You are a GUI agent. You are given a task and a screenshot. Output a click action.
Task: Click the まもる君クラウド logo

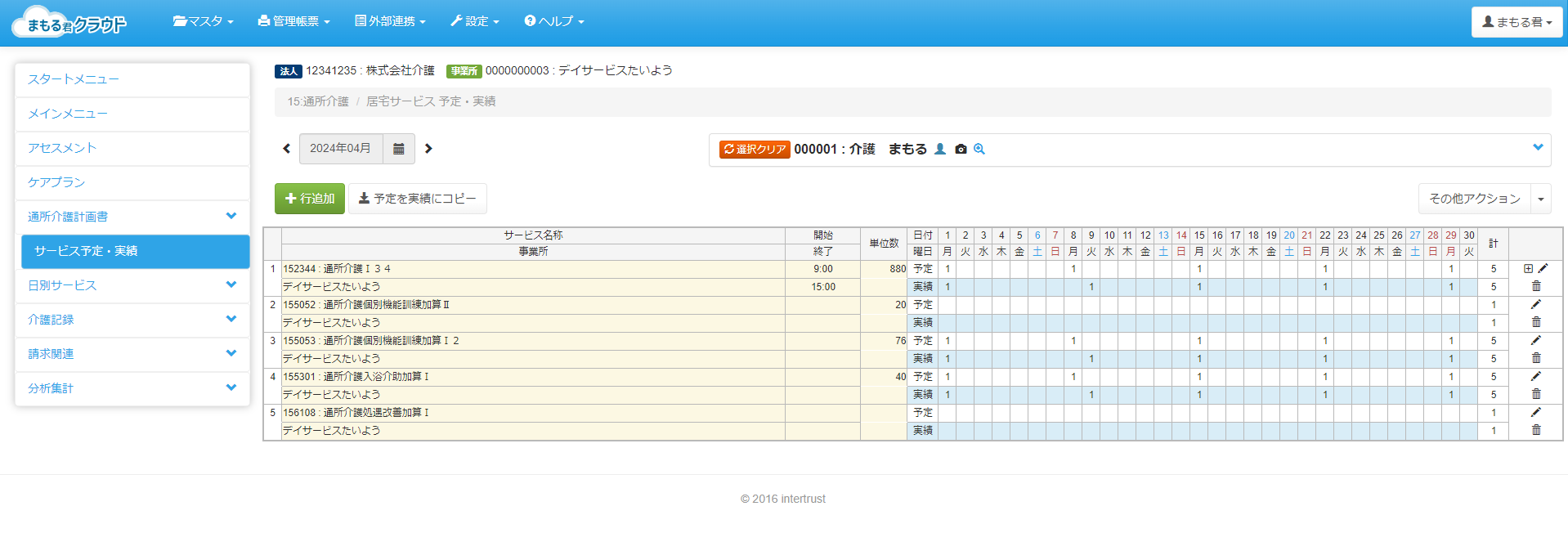pos(69,22)
